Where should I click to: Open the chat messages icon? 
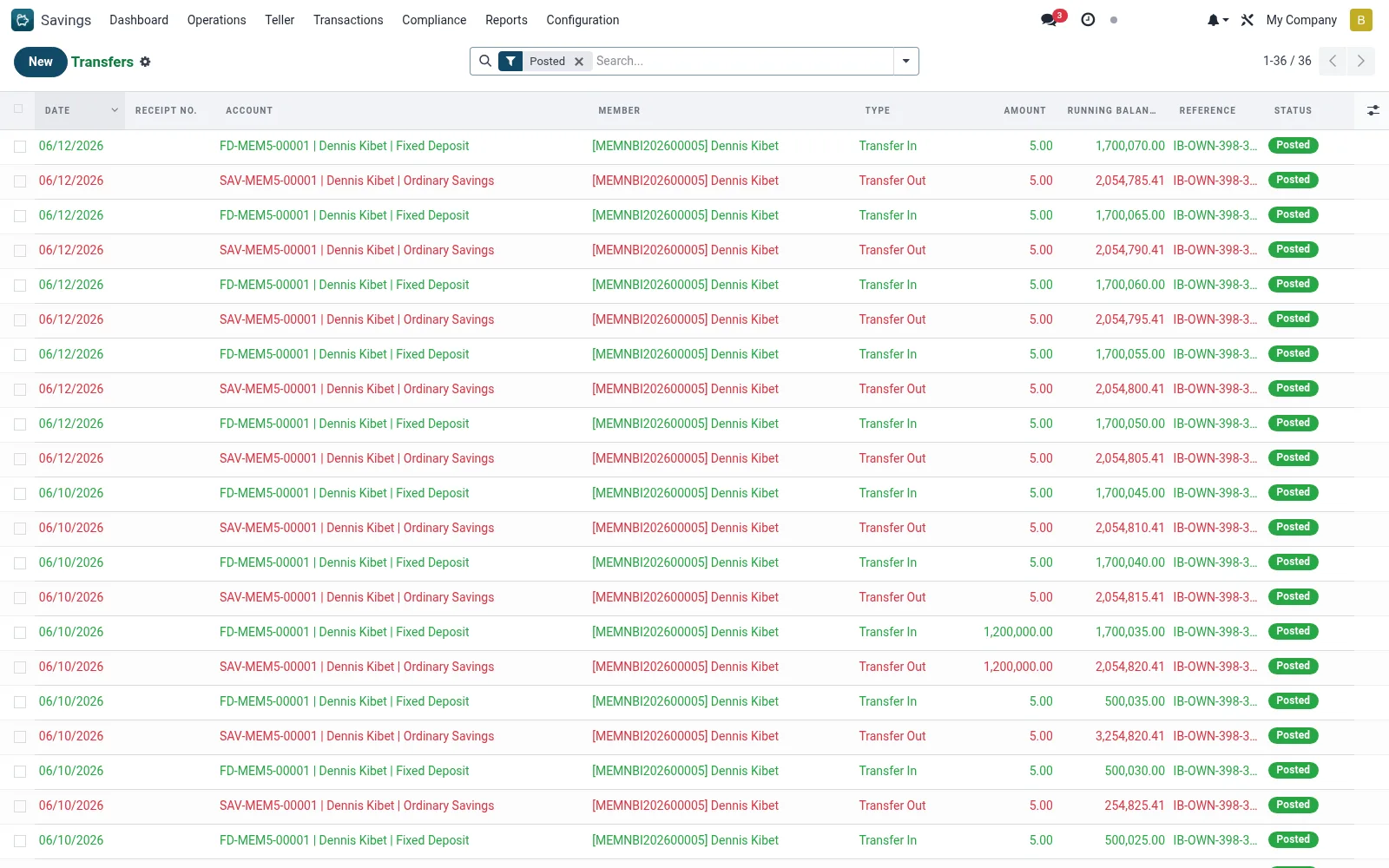1050,20
